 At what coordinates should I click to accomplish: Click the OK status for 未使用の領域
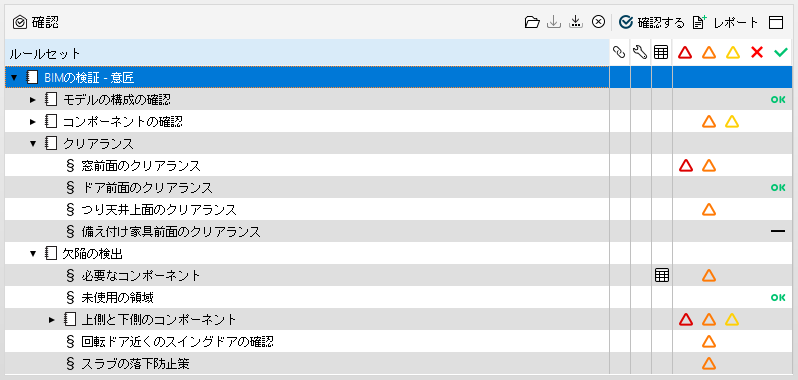click(x=778, y=297)
